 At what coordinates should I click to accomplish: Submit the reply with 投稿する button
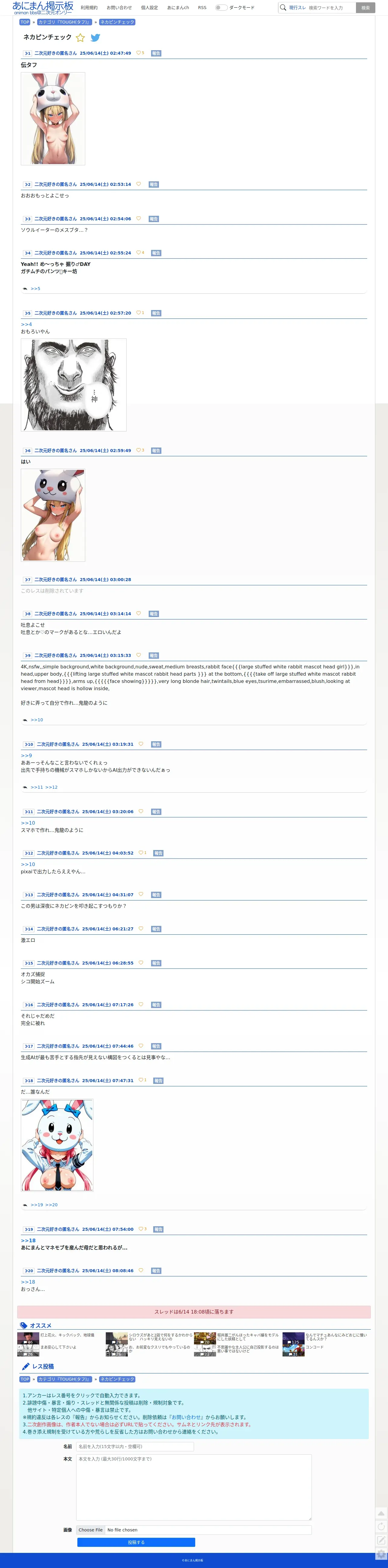pos(136,1542)
